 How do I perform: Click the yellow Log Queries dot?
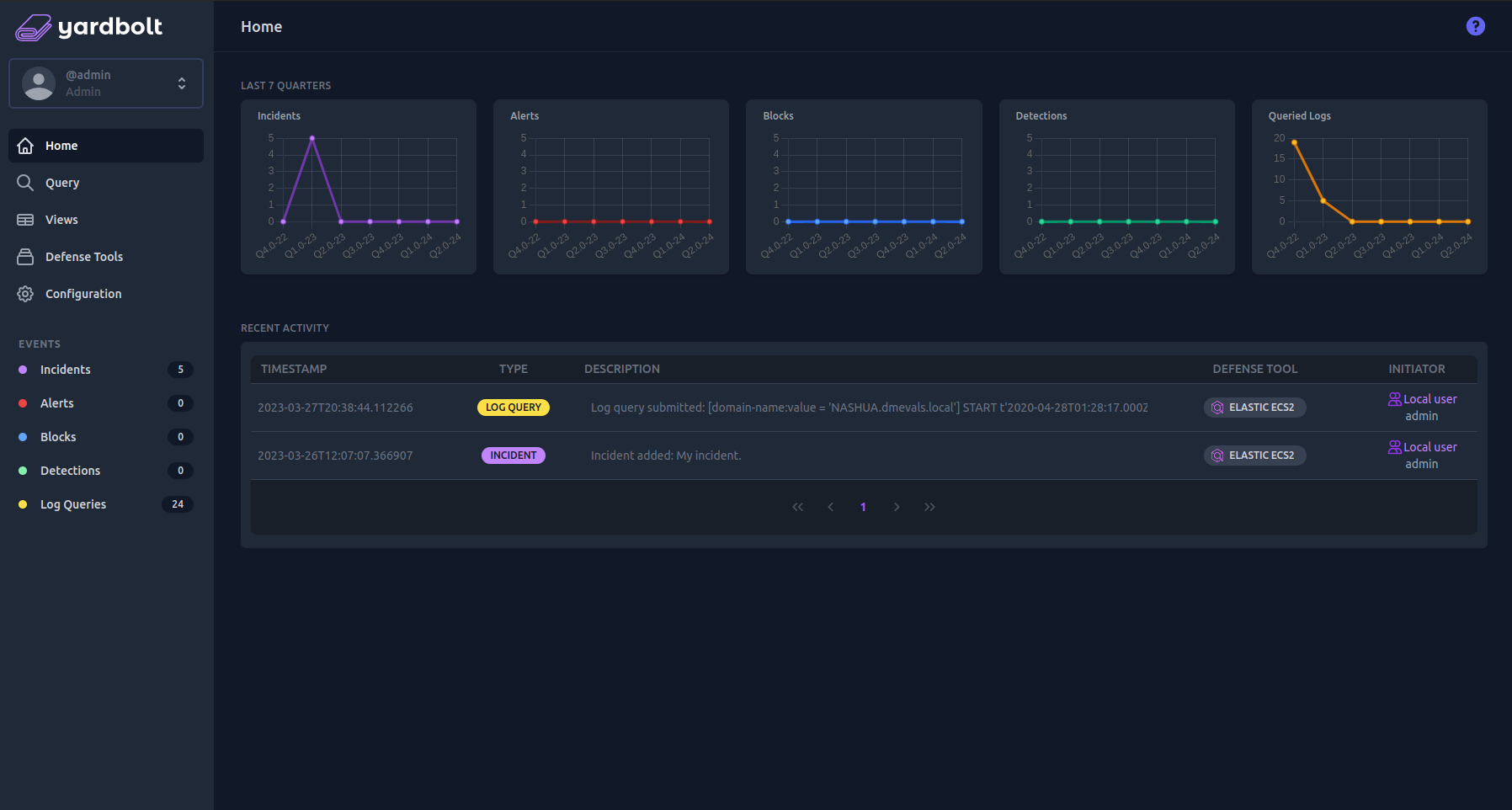[23, 504]
